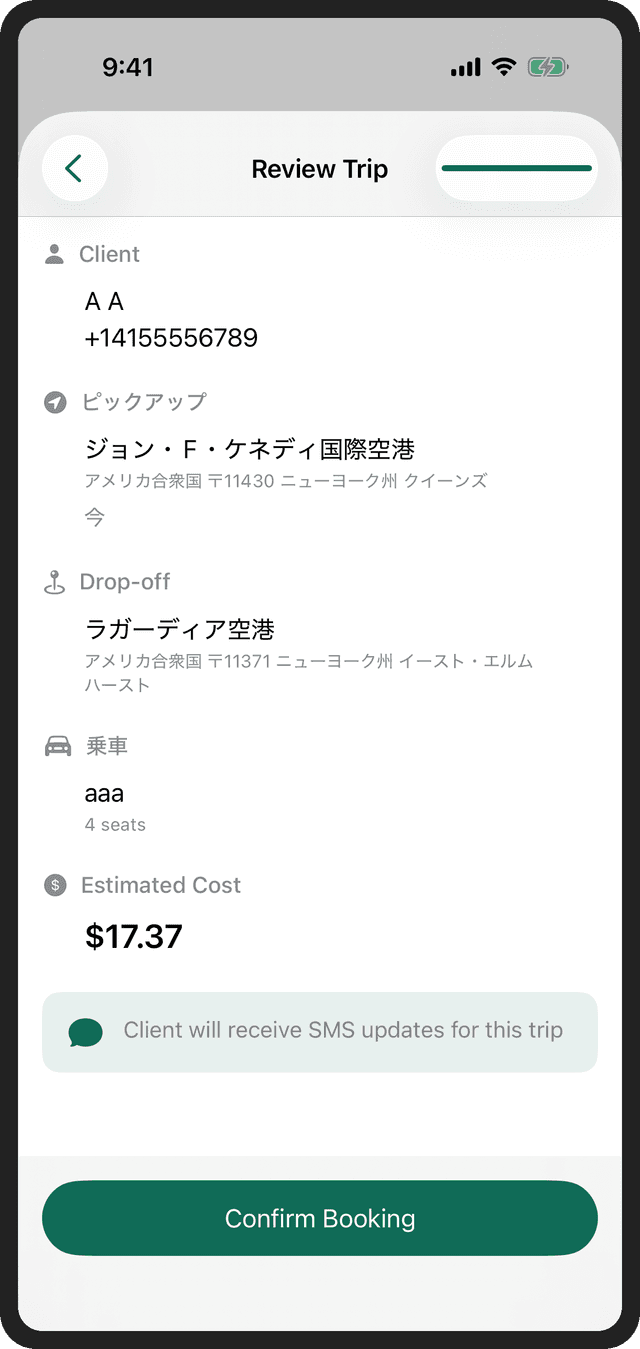Select the Review Trip title
The height and width of the screenshot is (1349, 640).
[x=320, y=169]
